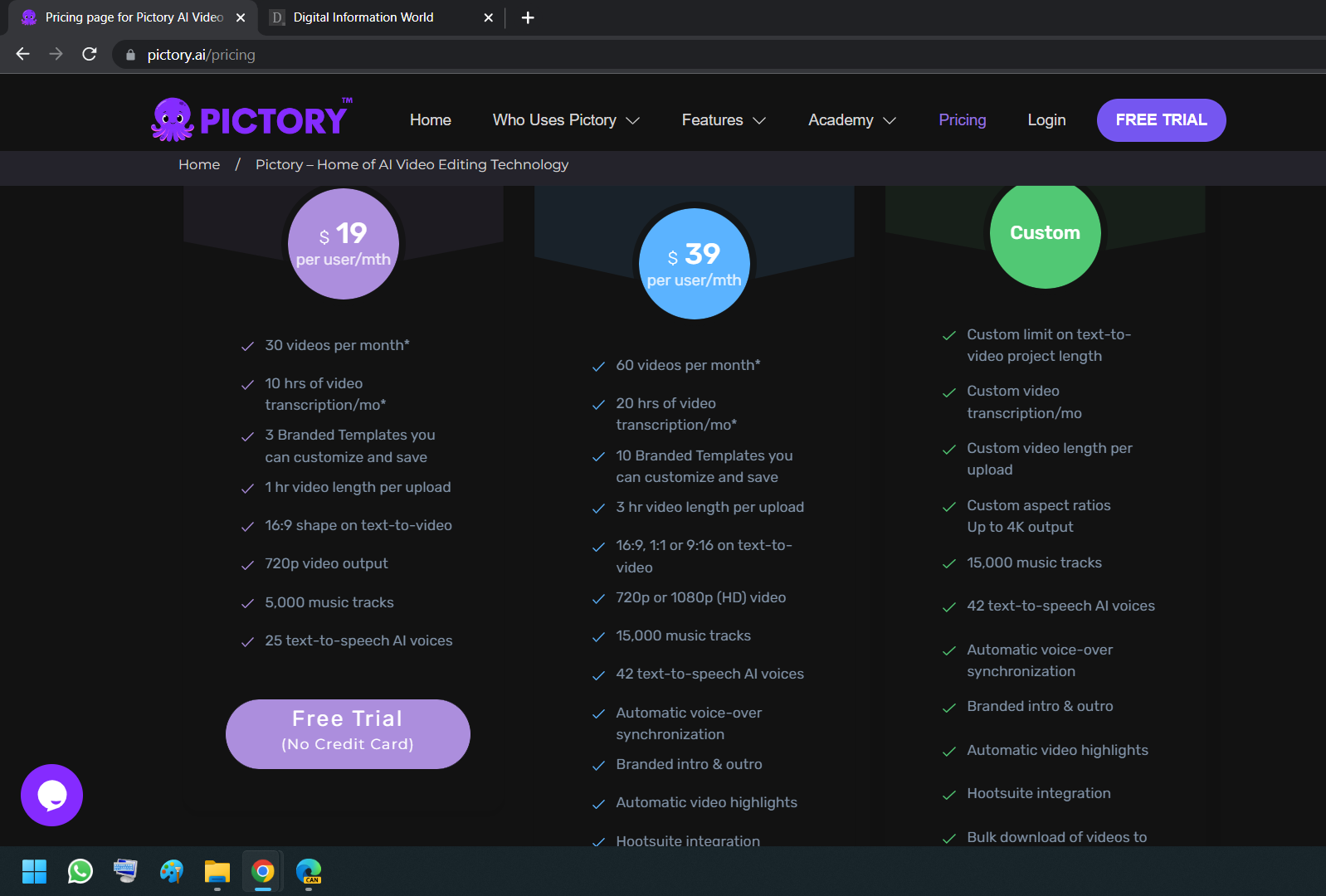This screenshot has height=896, width=1326.
Task: Open the computer monitor app in taskbar
Action: coord(125,871)
